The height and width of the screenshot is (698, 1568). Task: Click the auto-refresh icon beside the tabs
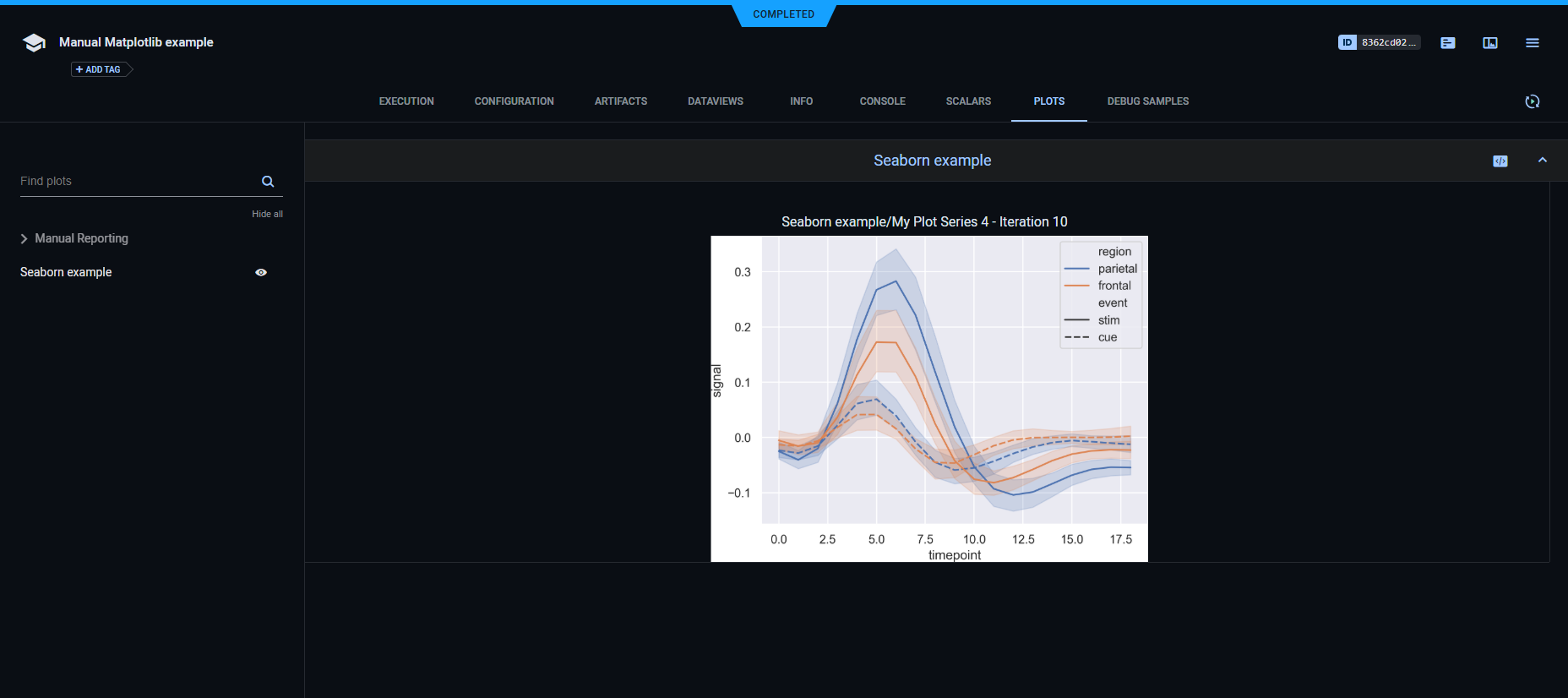click(1533, 101)
